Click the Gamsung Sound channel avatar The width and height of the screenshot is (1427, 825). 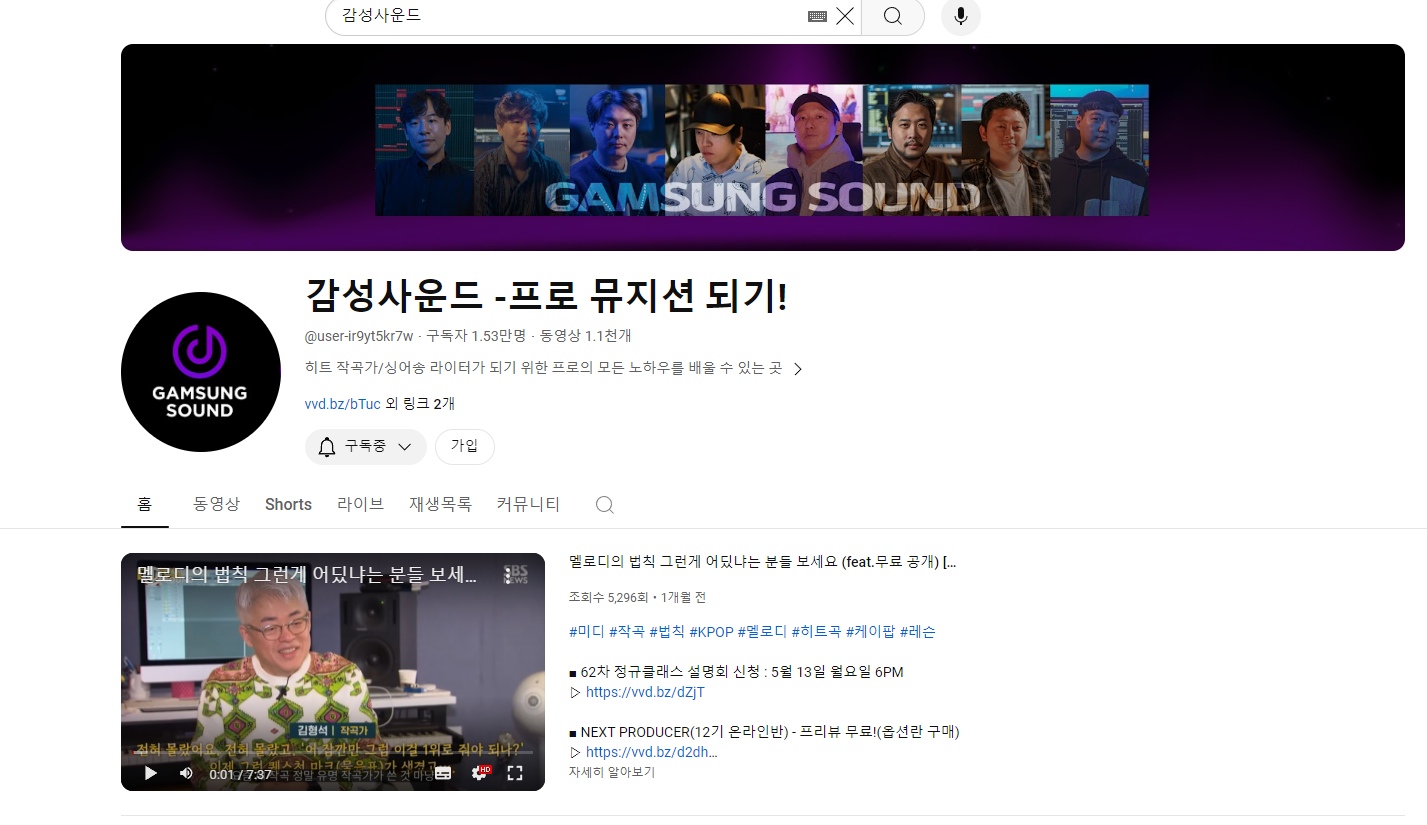pos(201,372)
